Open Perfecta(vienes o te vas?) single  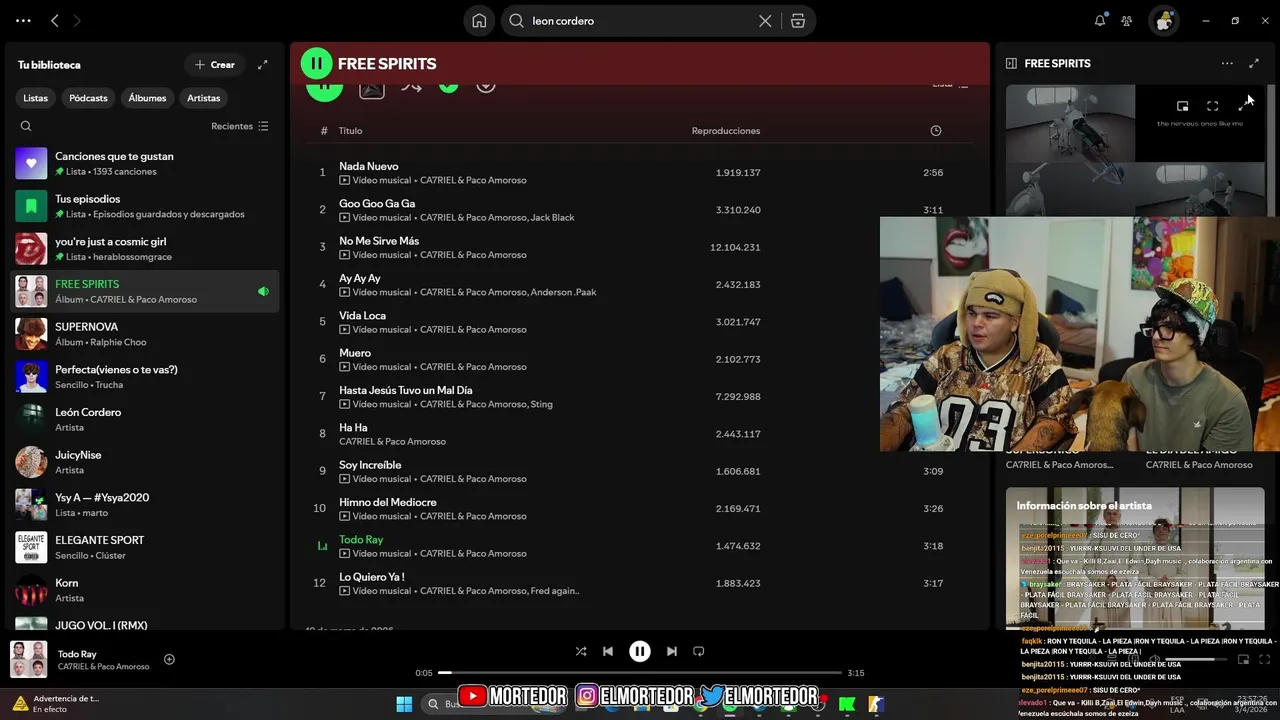pos(145,377)
